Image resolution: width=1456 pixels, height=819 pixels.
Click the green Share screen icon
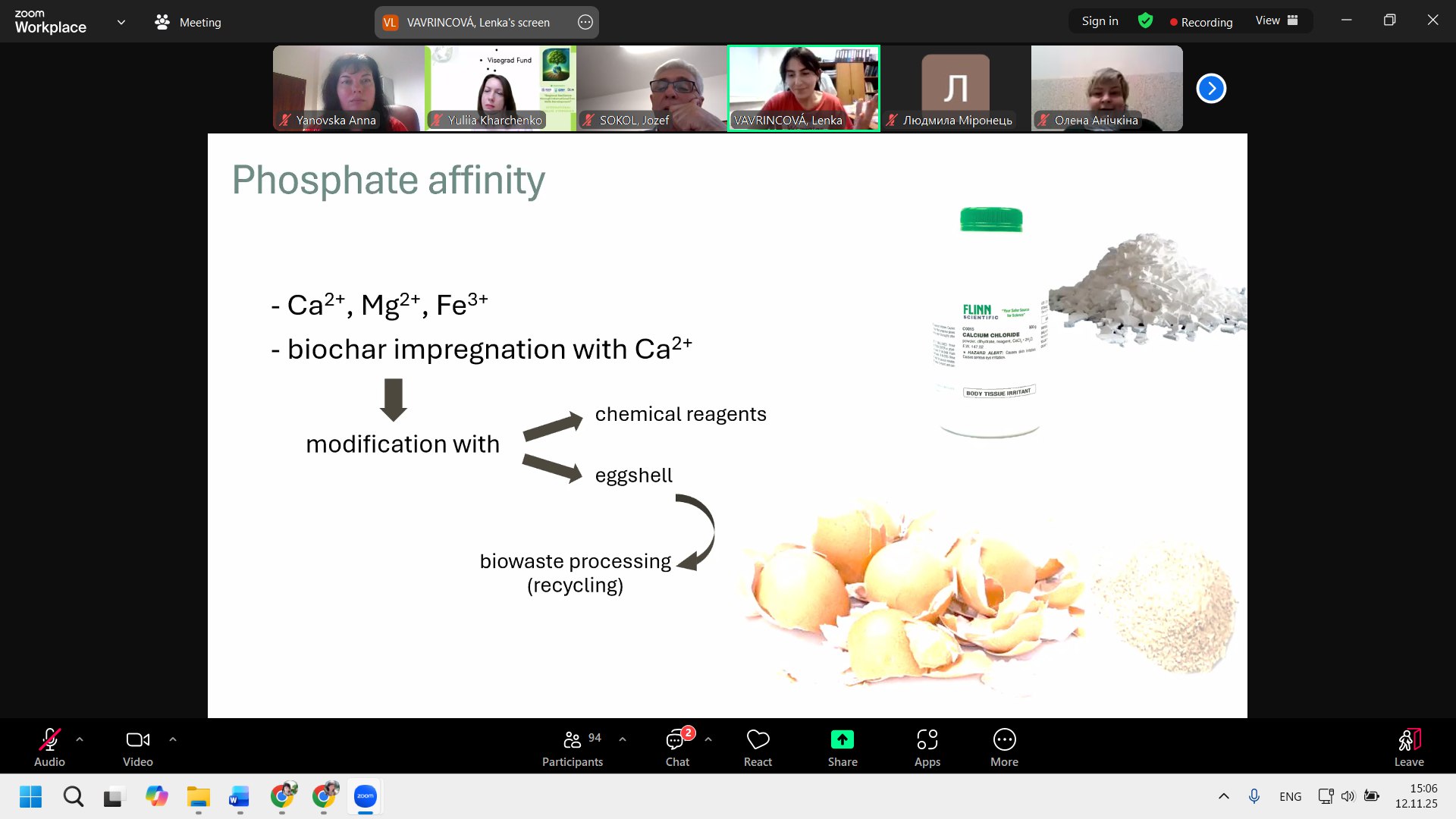click(842, 739)
